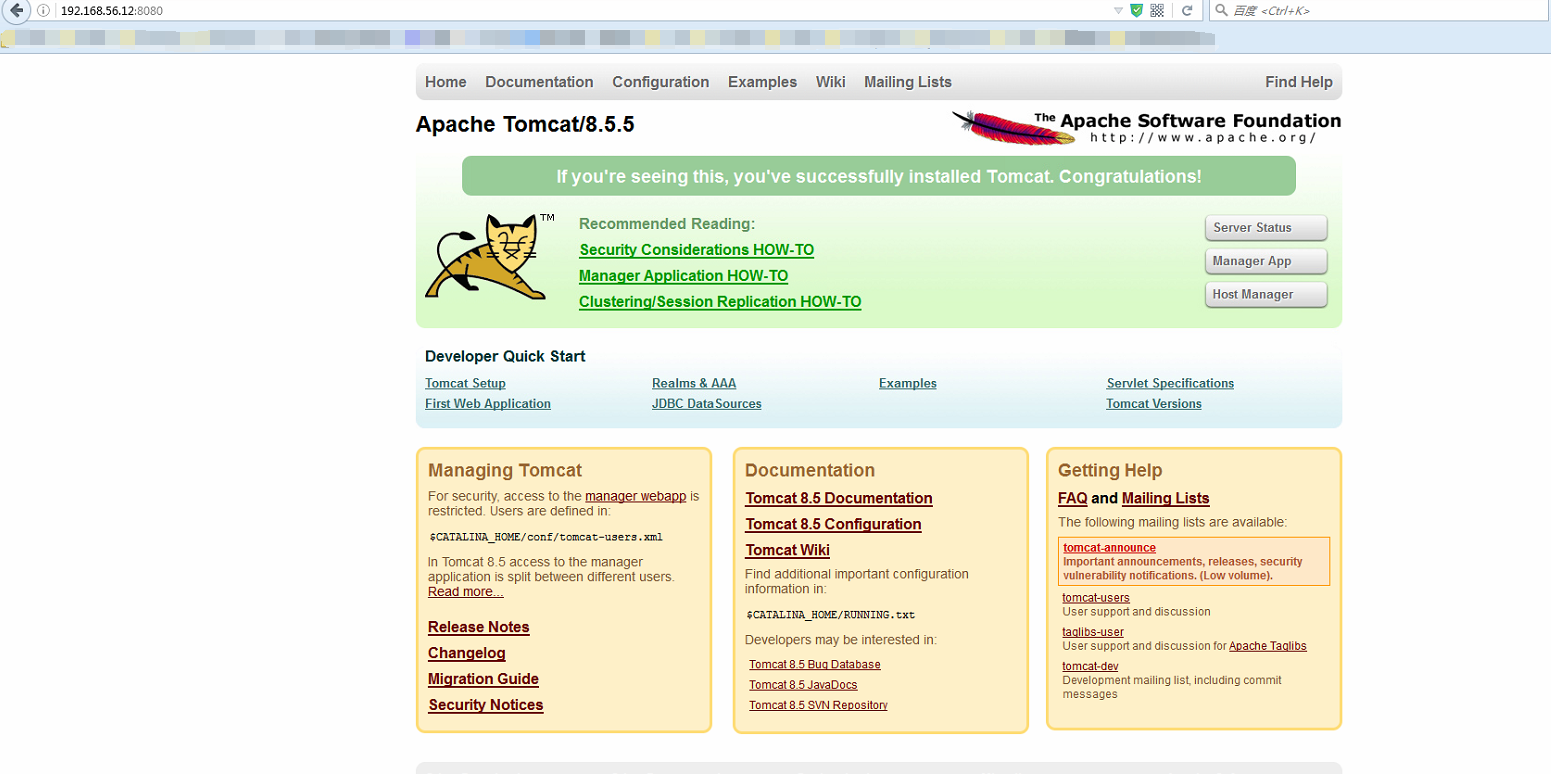This screenshot has height=774, width=1551.
Task: Open Manager Application HOW-TO link
Action: pos(683,276)
